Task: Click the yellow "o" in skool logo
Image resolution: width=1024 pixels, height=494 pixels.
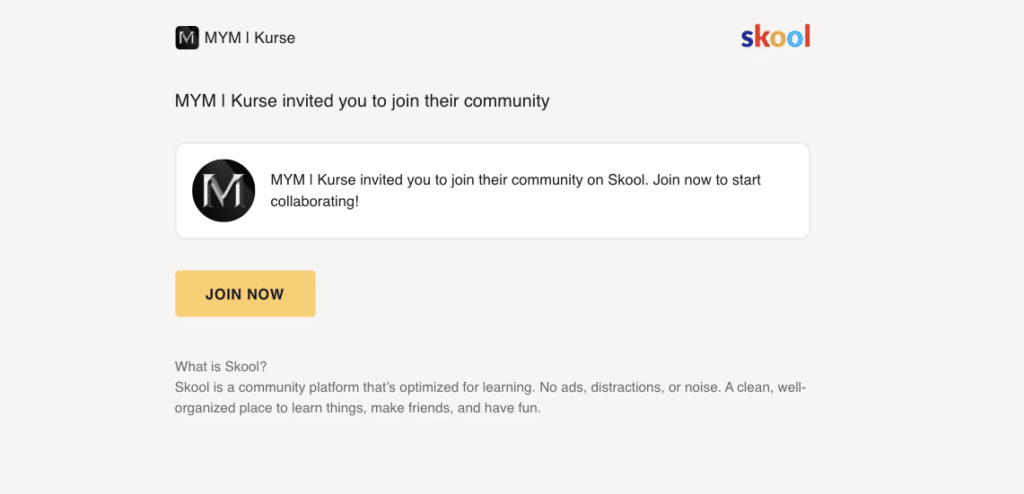Action: coord(776,39)
